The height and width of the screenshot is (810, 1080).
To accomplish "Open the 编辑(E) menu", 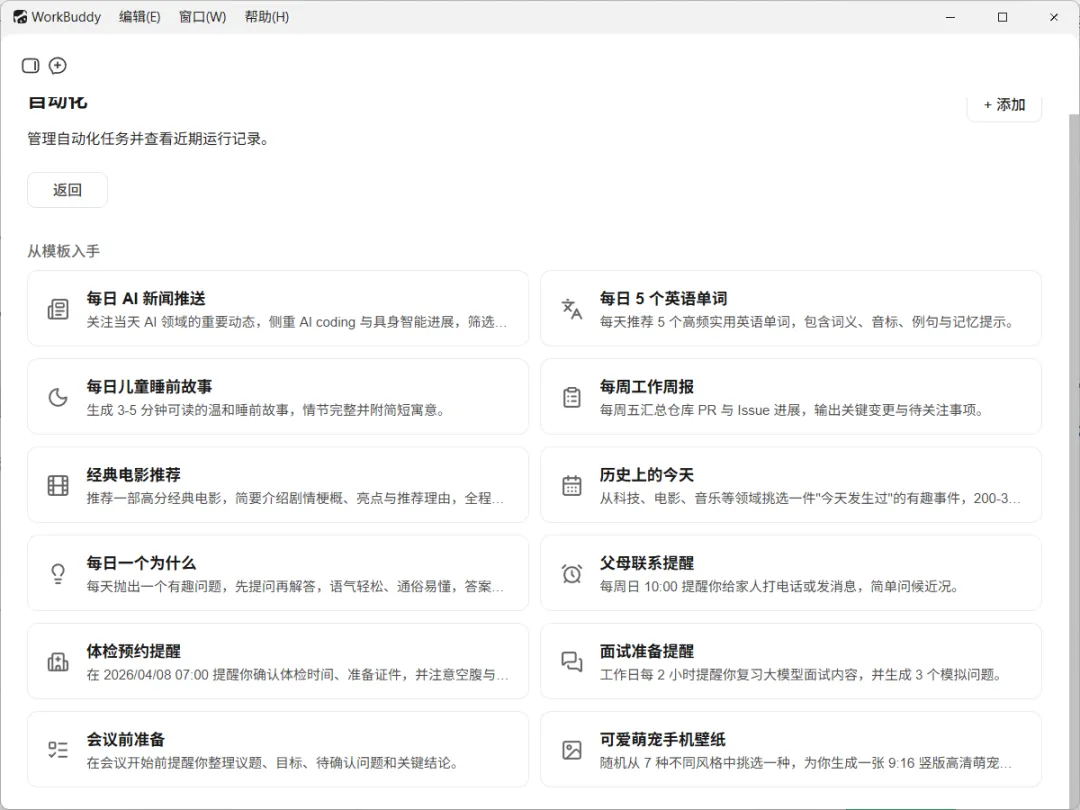I will coord(140,17).
